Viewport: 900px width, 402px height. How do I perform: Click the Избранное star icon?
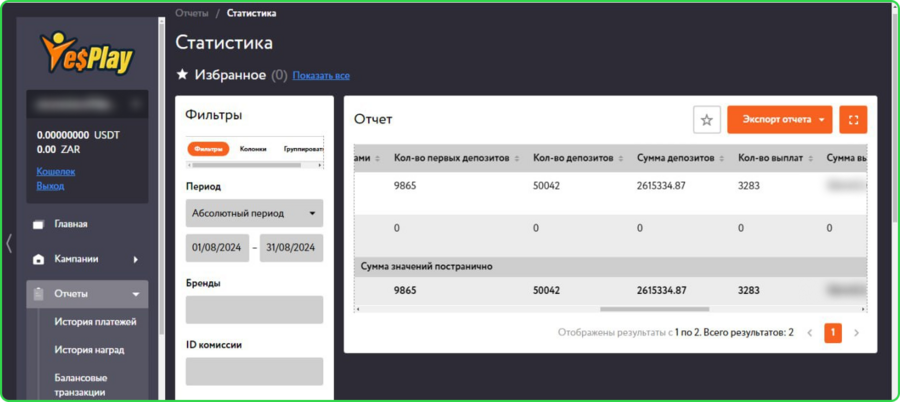click(182, 75)
